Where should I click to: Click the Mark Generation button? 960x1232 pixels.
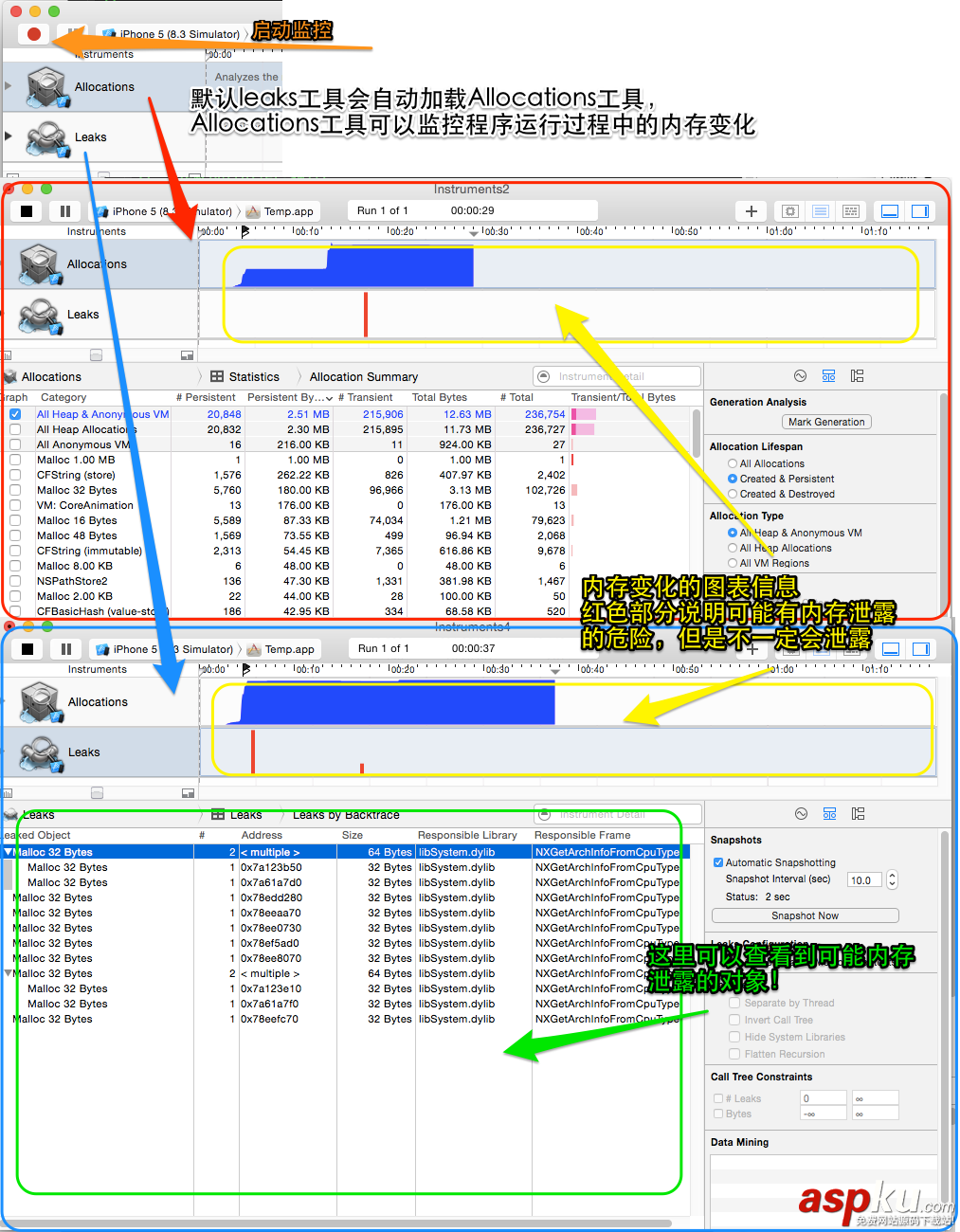[x=826, y=422]
